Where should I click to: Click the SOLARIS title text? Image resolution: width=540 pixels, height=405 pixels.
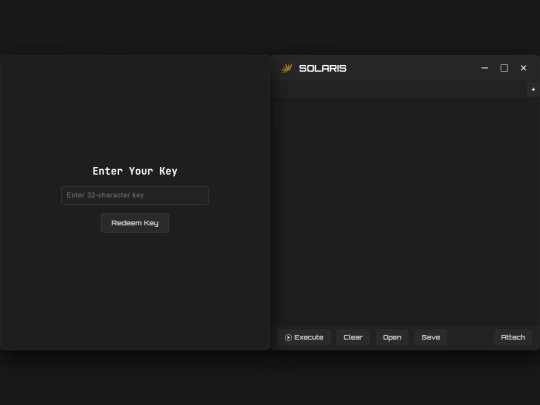323,69
